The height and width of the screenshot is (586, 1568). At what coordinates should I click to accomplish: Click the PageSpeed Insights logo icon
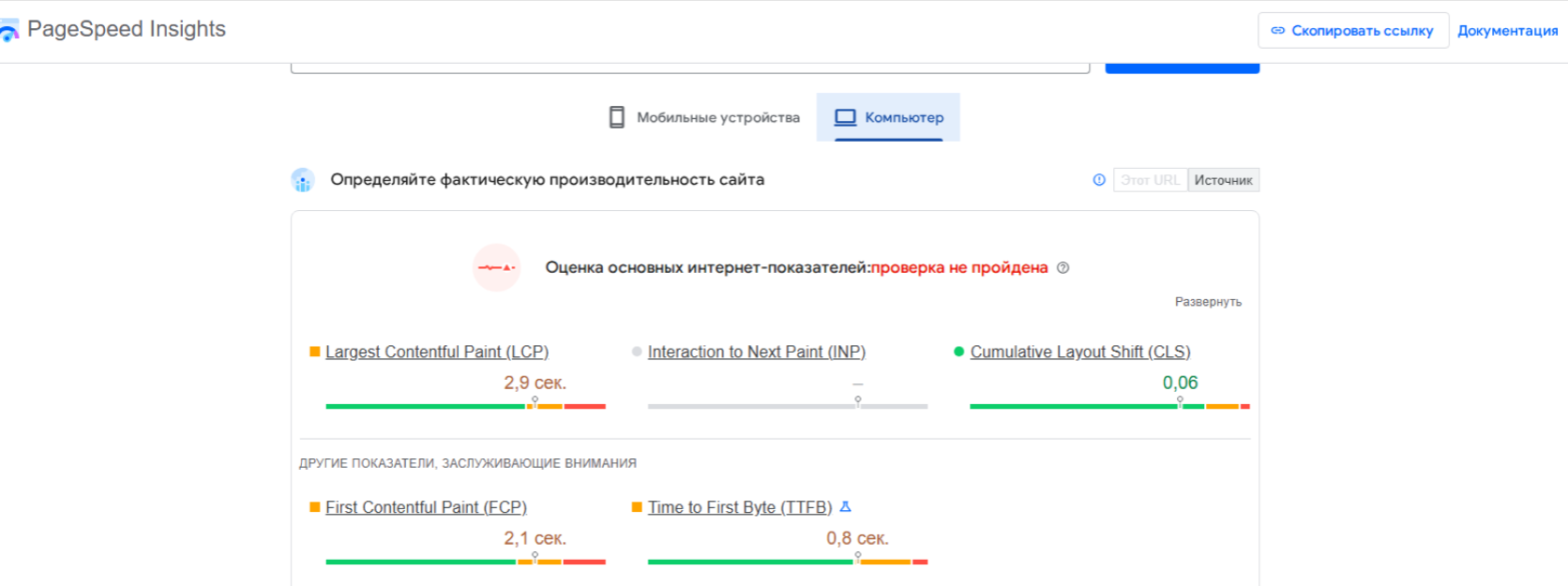(8, 31)
